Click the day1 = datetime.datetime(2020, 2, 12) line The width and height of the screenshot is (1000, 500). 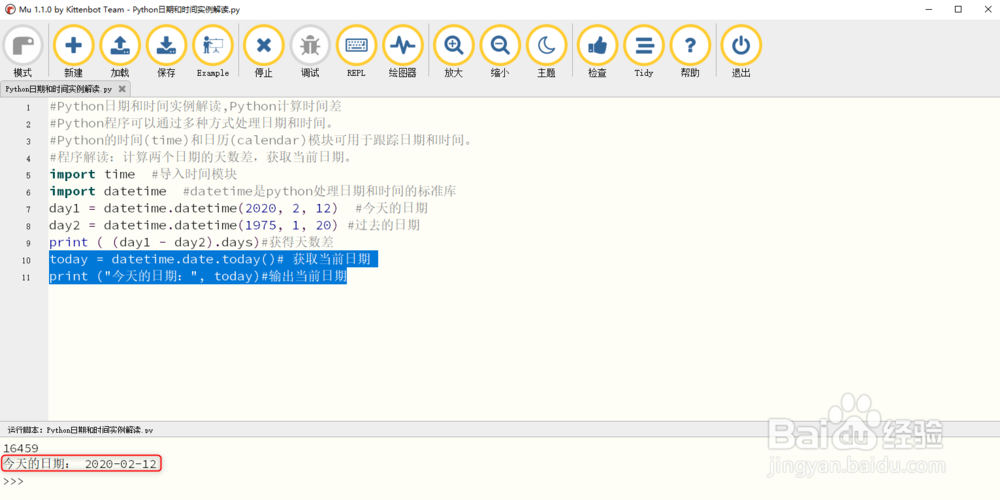[x=193, y=209]
